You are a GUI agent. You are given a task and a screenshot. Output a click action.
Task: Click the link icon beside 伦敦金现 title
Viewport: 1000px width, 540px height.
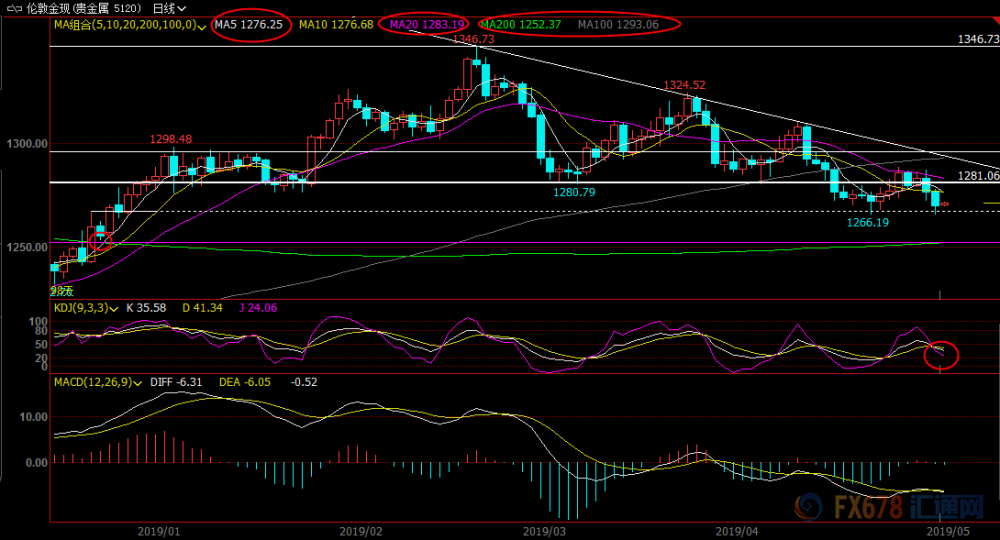(x=14, y=8)
